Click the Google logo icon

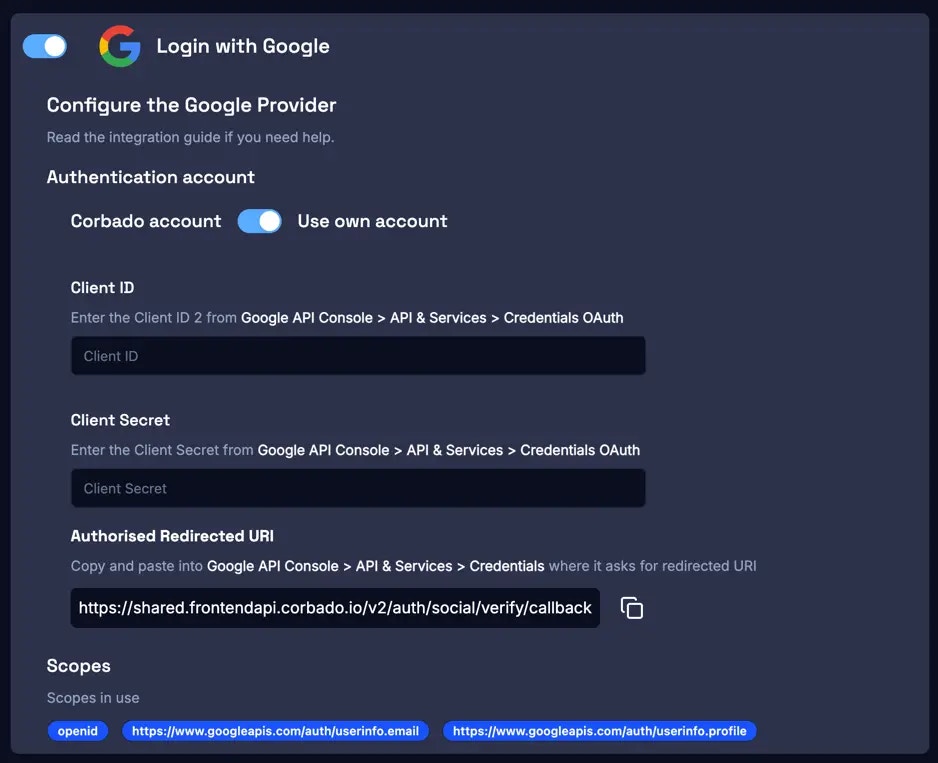tap(120, 46)
